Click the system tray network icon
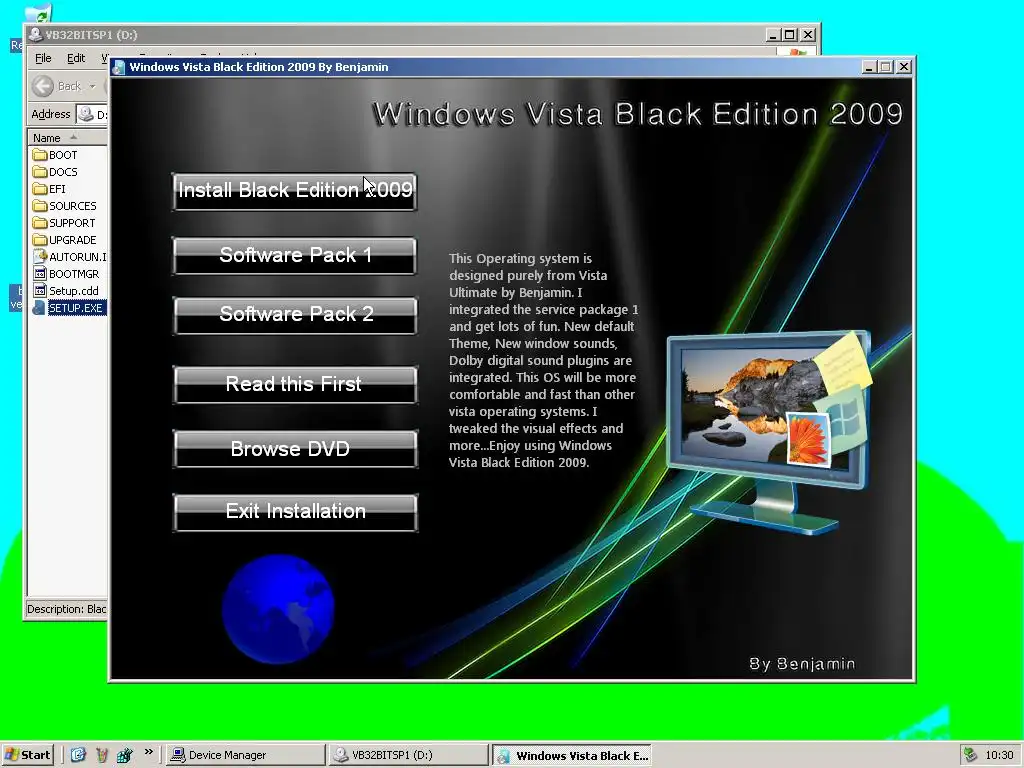This screenshot has width=1024, height=768. (x=970, y=755)
